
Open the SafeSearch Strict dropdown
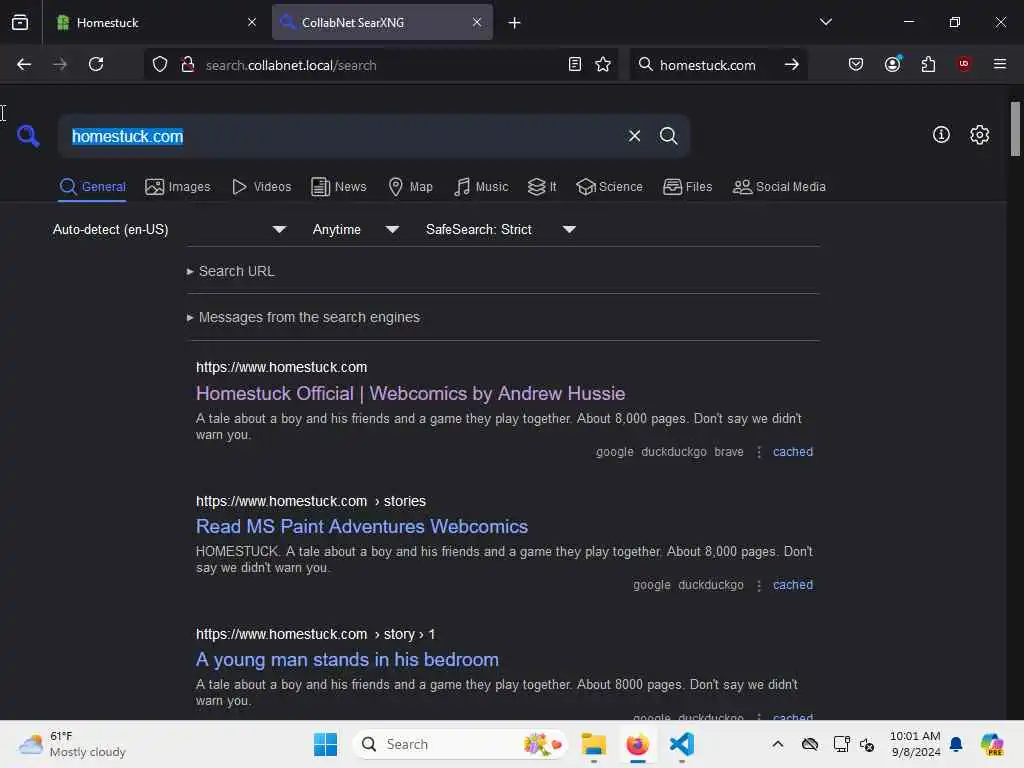click(500, 229)
